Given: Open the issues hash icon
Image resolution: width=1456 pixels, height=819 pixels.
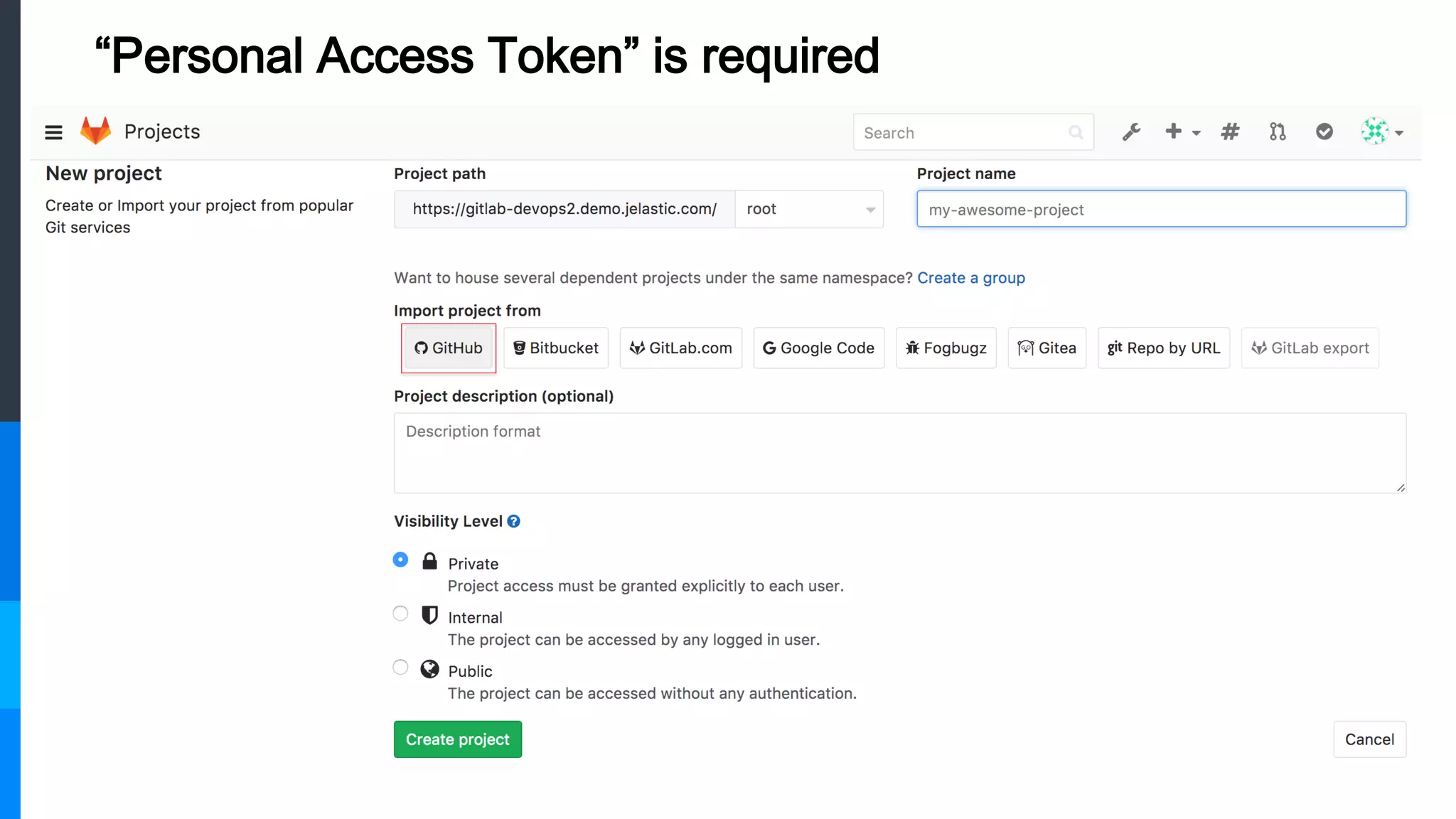Looking at the screenshot, I should click(x=1230, y=132).
